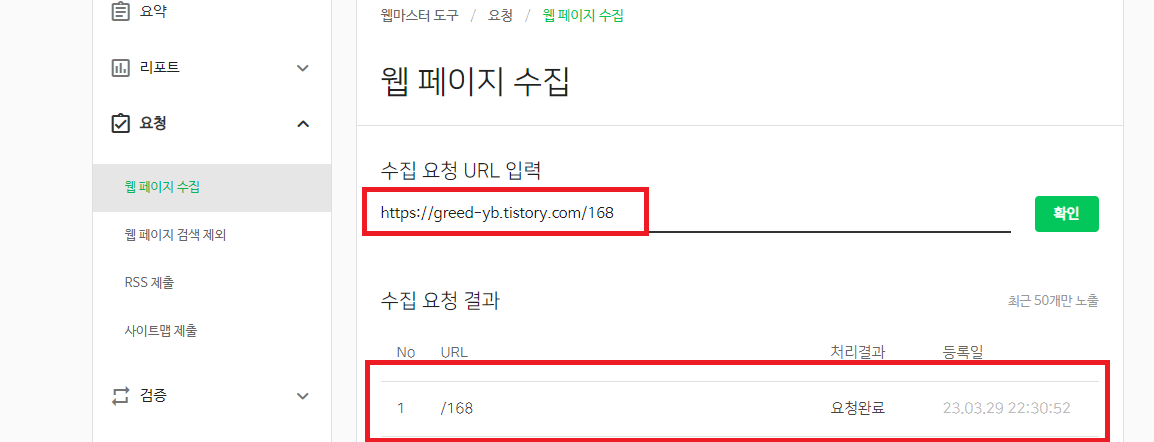Click the 처리결과 column header
This screenshot has width=1154, height=442.
coord(857,352)
